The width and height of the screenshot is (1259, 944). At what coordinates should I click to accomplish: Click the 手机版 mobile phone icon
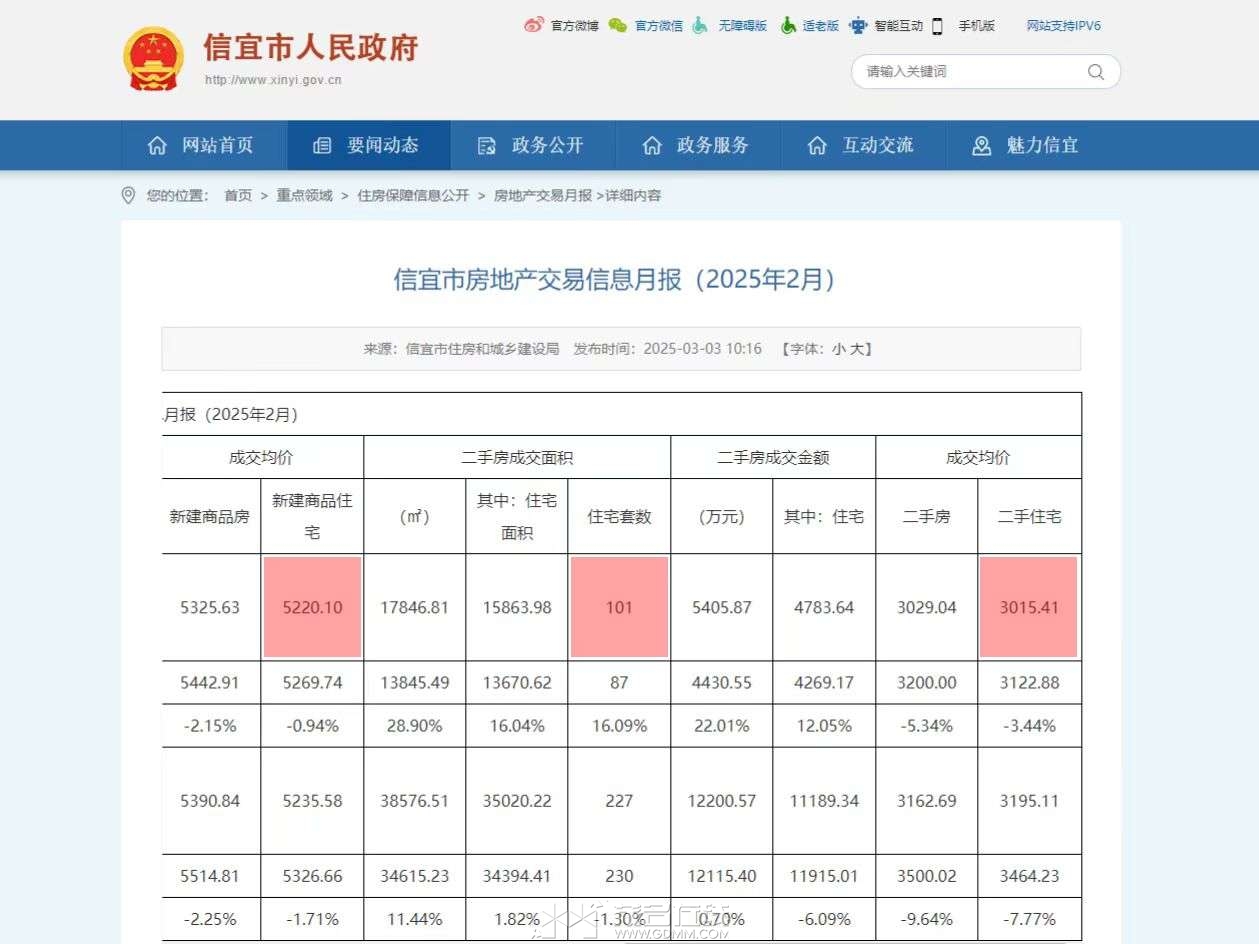click(x=937, y=26)
